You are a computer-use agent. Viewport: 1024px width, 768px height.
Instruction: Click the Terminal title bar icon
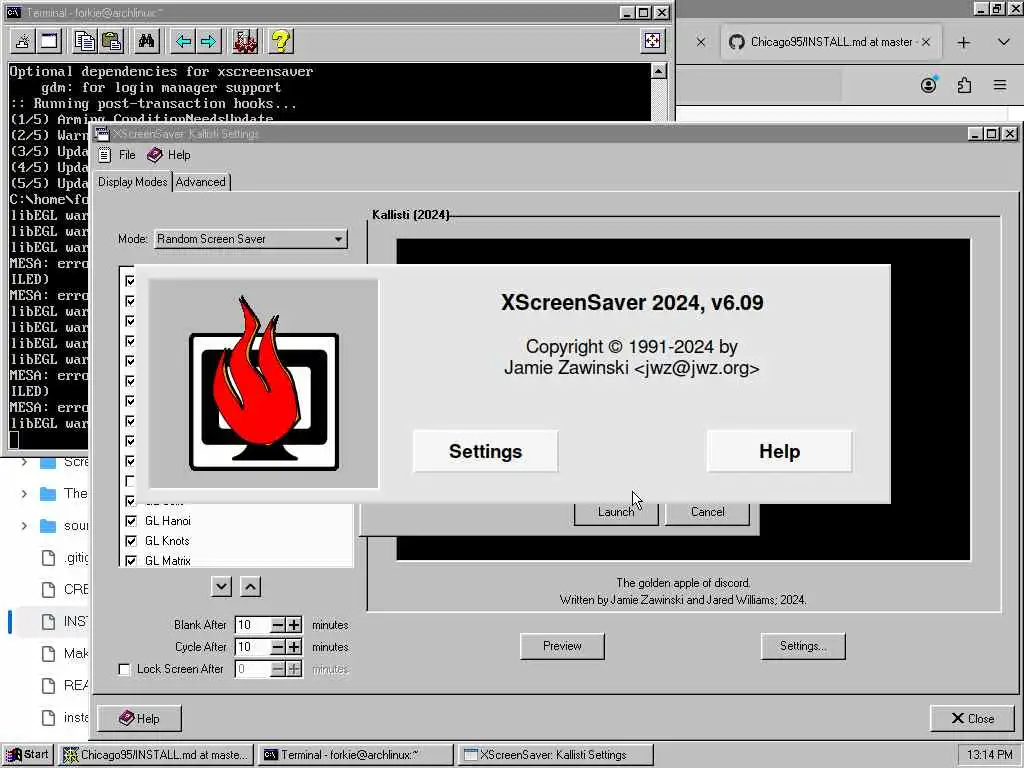[x=14, y=12]
